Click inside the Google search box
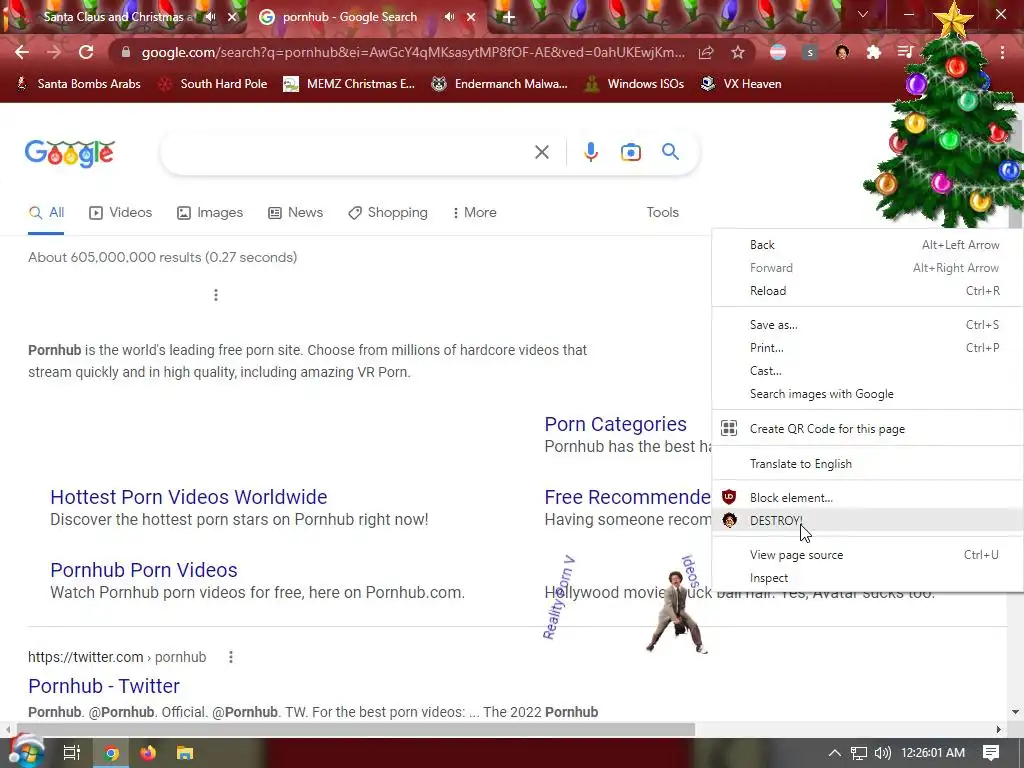Viewport: 1024px width, 768px height. coord(346,152)
